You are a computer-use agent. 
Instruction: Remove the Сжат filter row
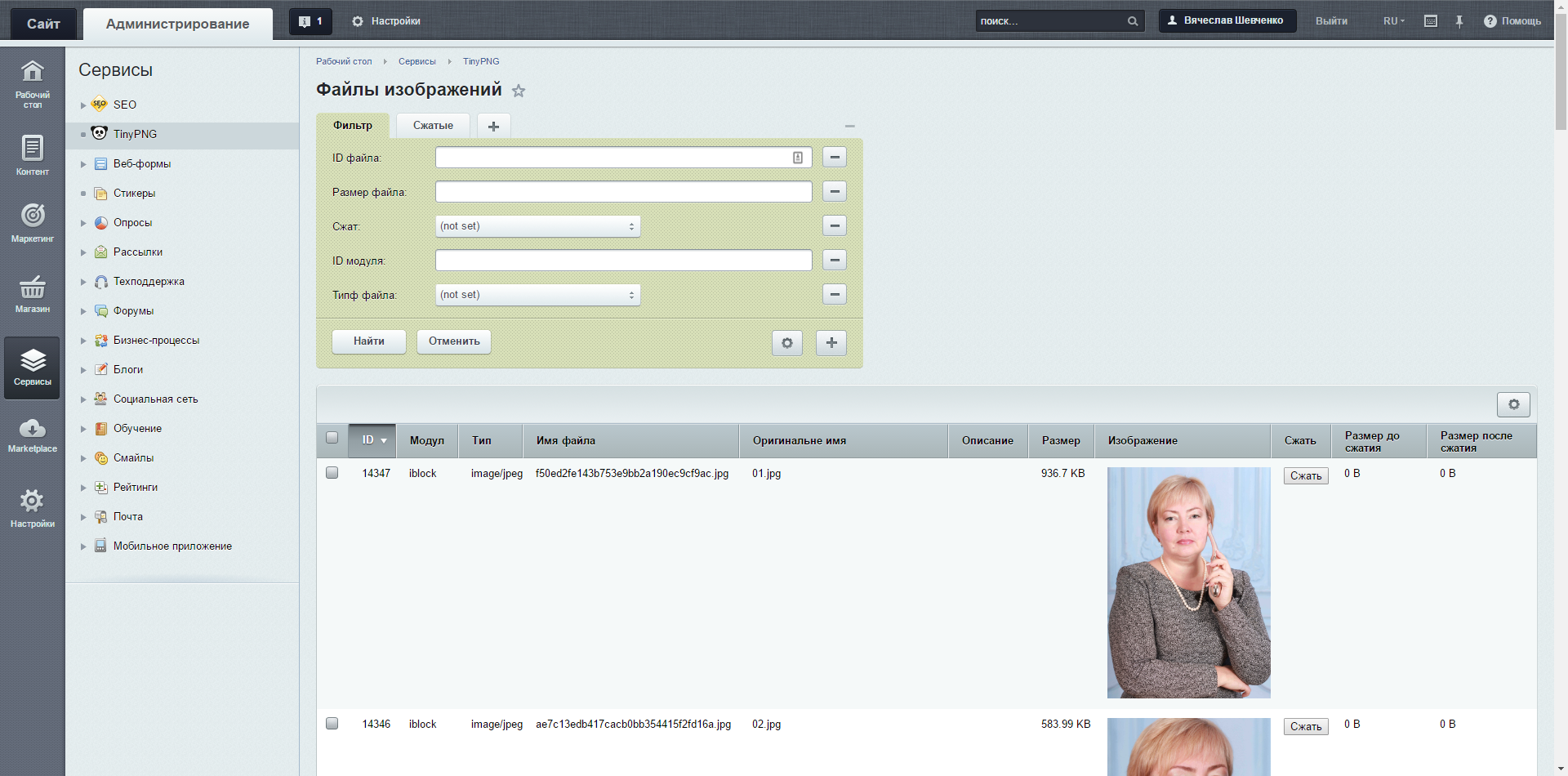click(x=835, y=225)
